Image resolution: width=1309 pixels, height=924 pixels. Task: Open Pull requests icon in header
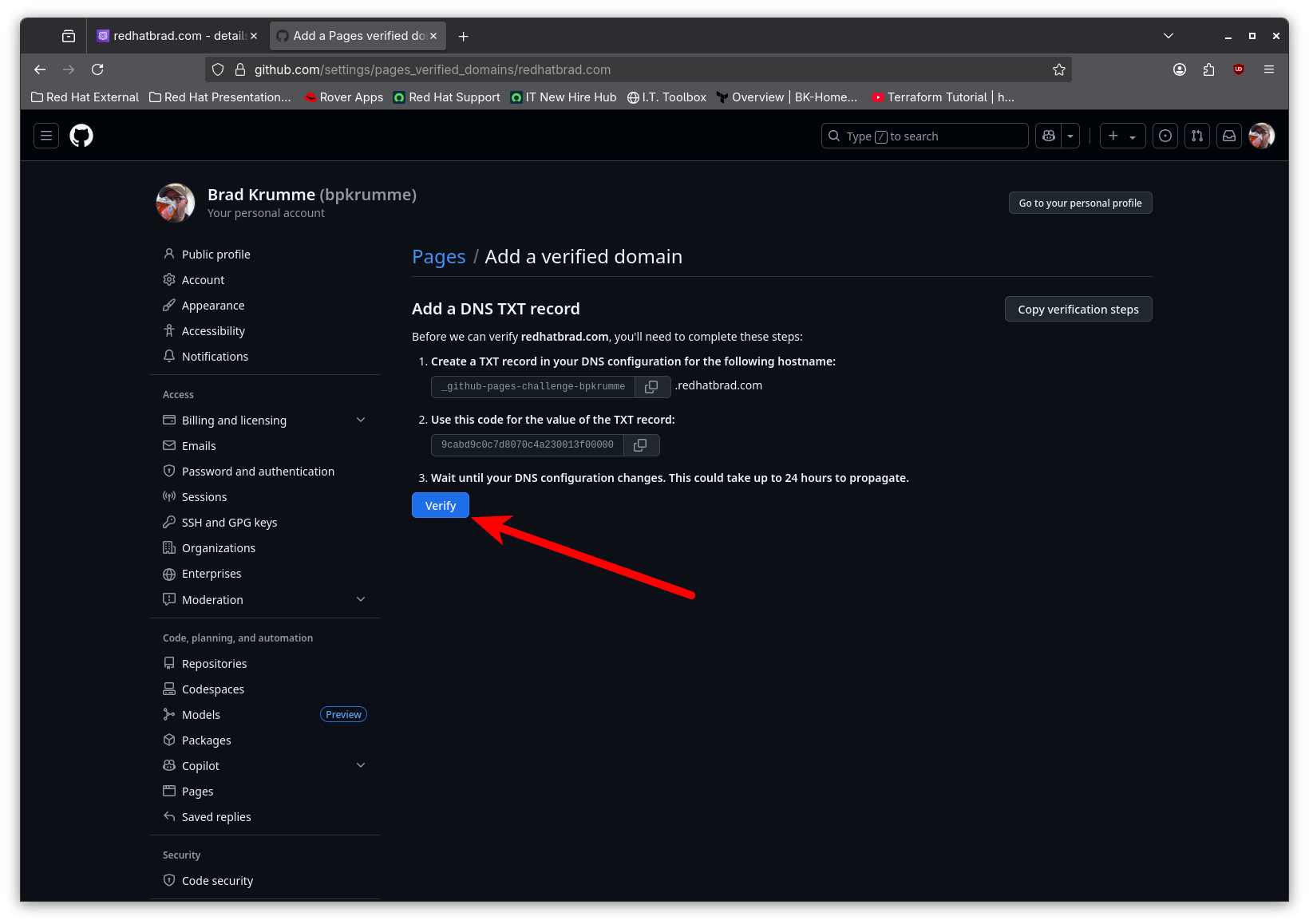(1197, 136)
